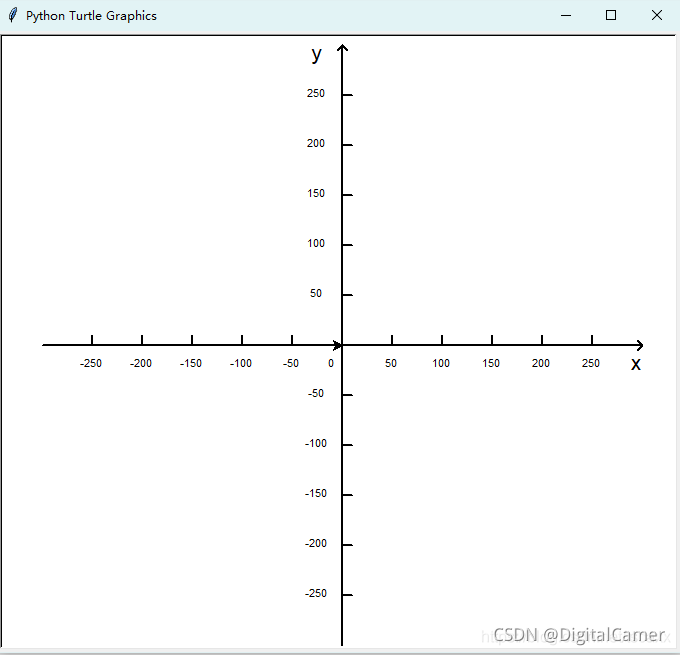Click the '0' origin label
The image size is (680, 655).
(x=331, y=364)
